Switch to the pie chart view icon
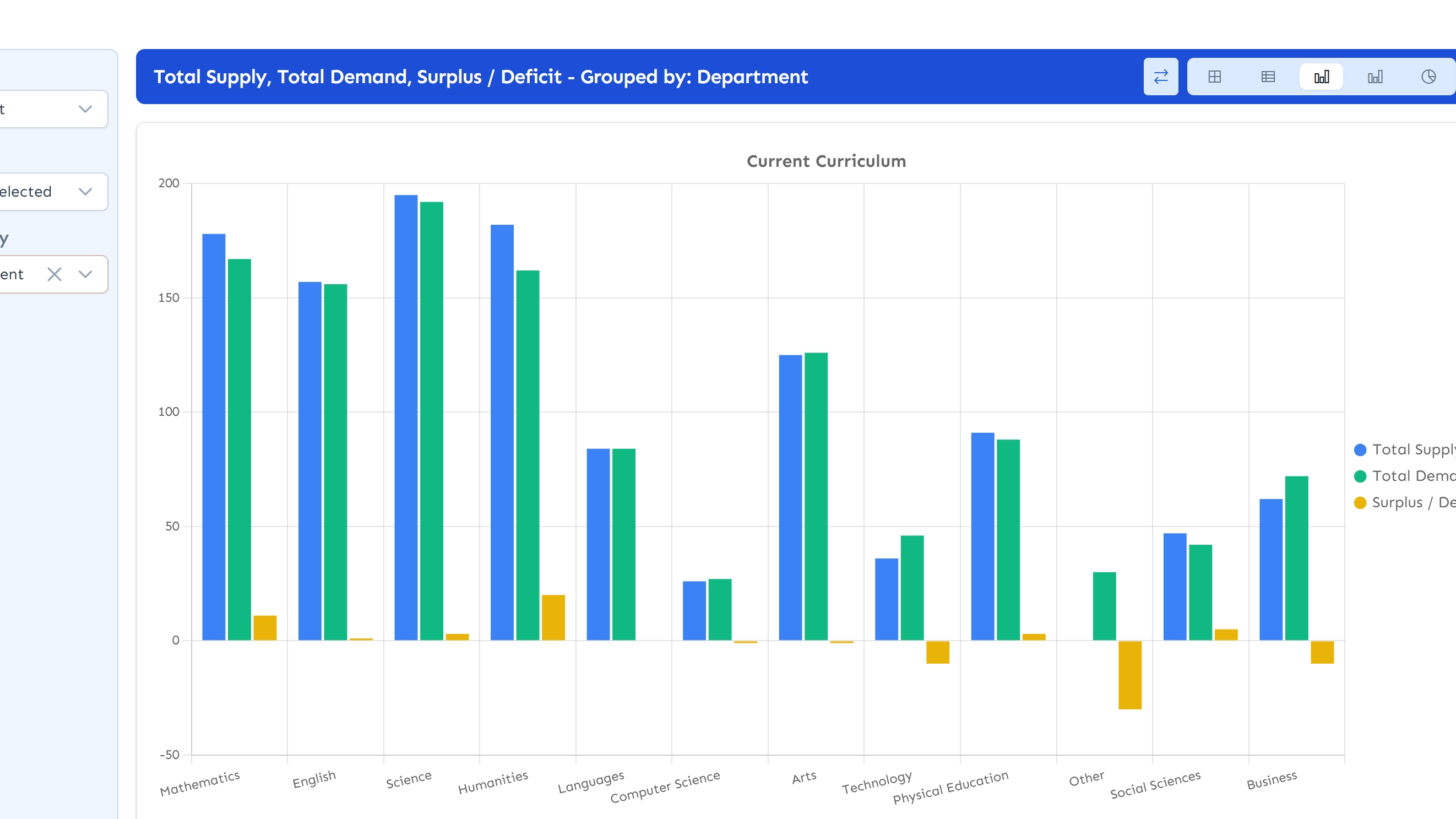 tap(1428, 77)
